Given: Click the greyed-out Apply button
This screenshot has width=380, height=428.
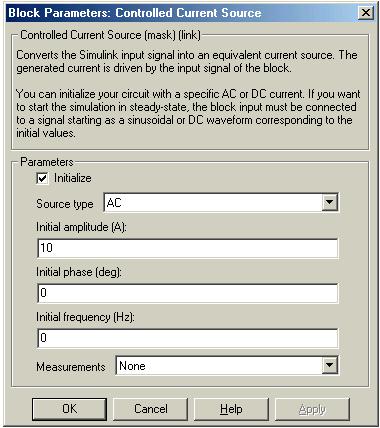Looking at the screenshot, I should pyautogui.click(x=312, y=409).
